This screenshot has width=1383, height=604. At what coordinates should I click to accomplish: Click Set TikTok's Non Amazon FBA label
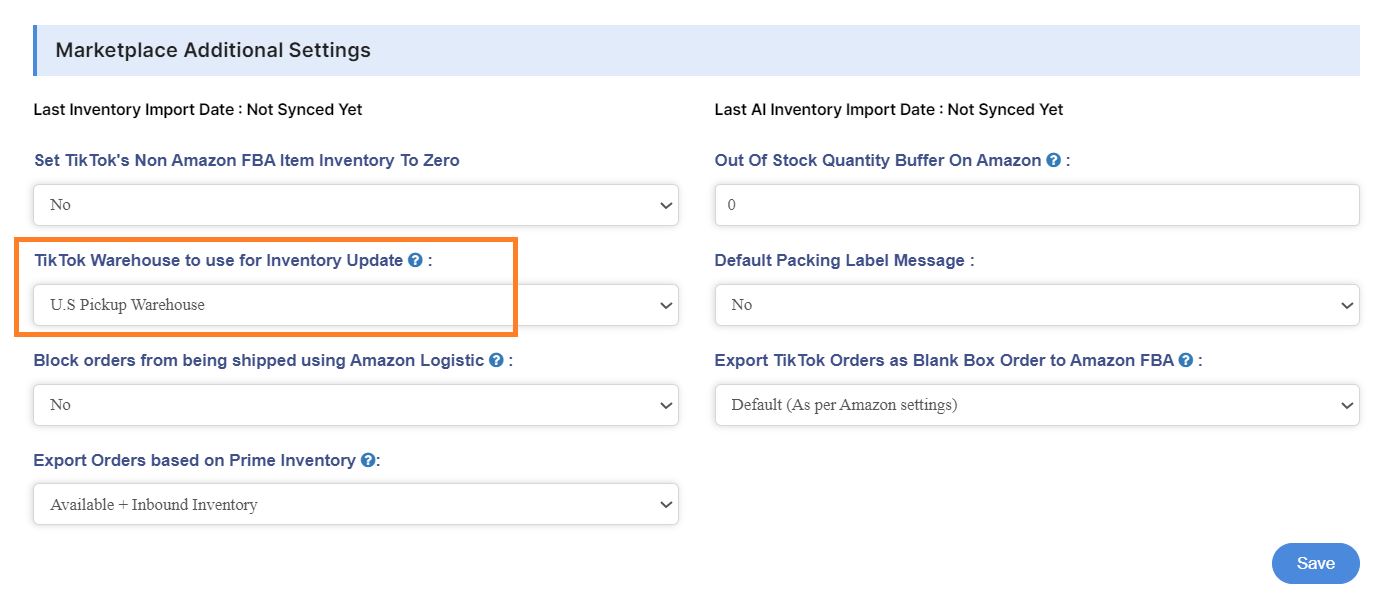[x=246, y=160]
